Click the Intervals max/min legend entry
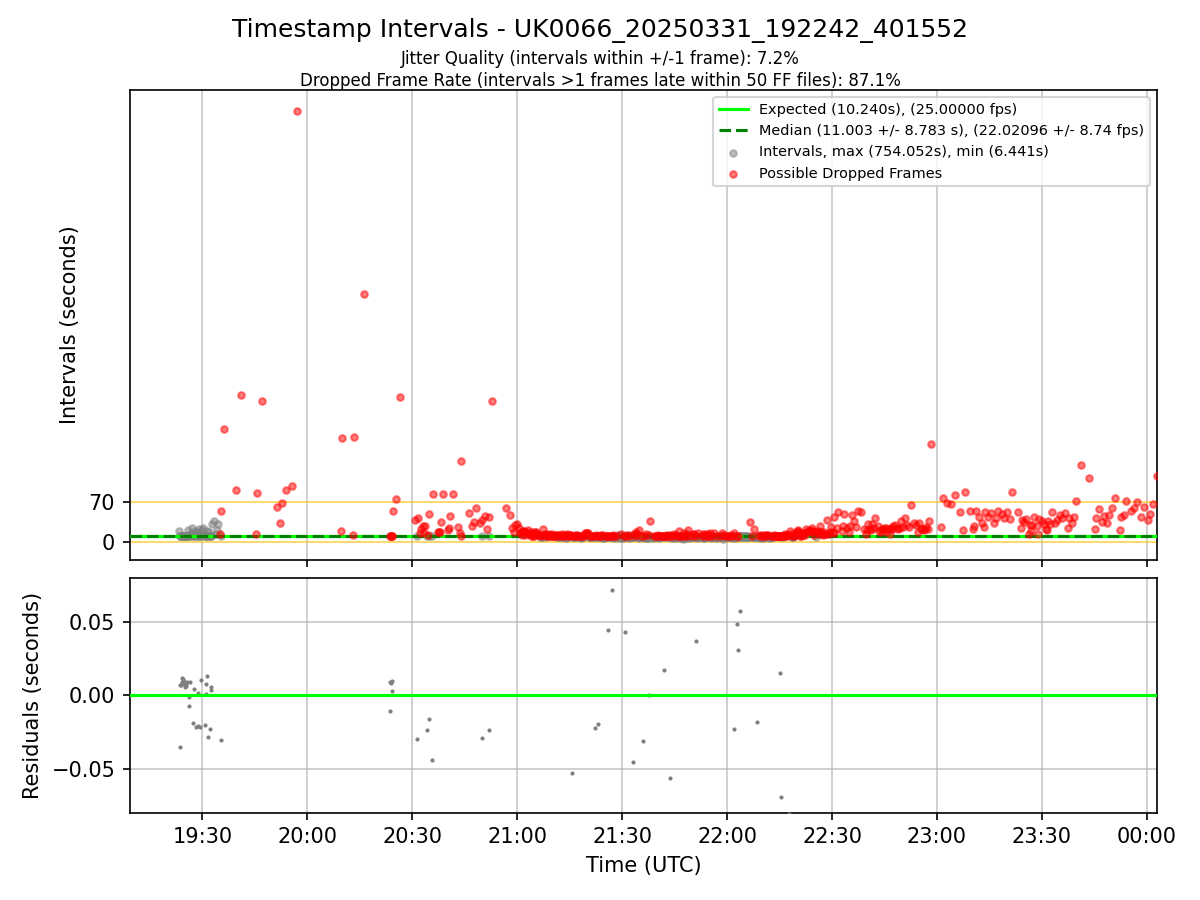The height and width of the screenshot is (900, 1200). click(x=904, y=151)
